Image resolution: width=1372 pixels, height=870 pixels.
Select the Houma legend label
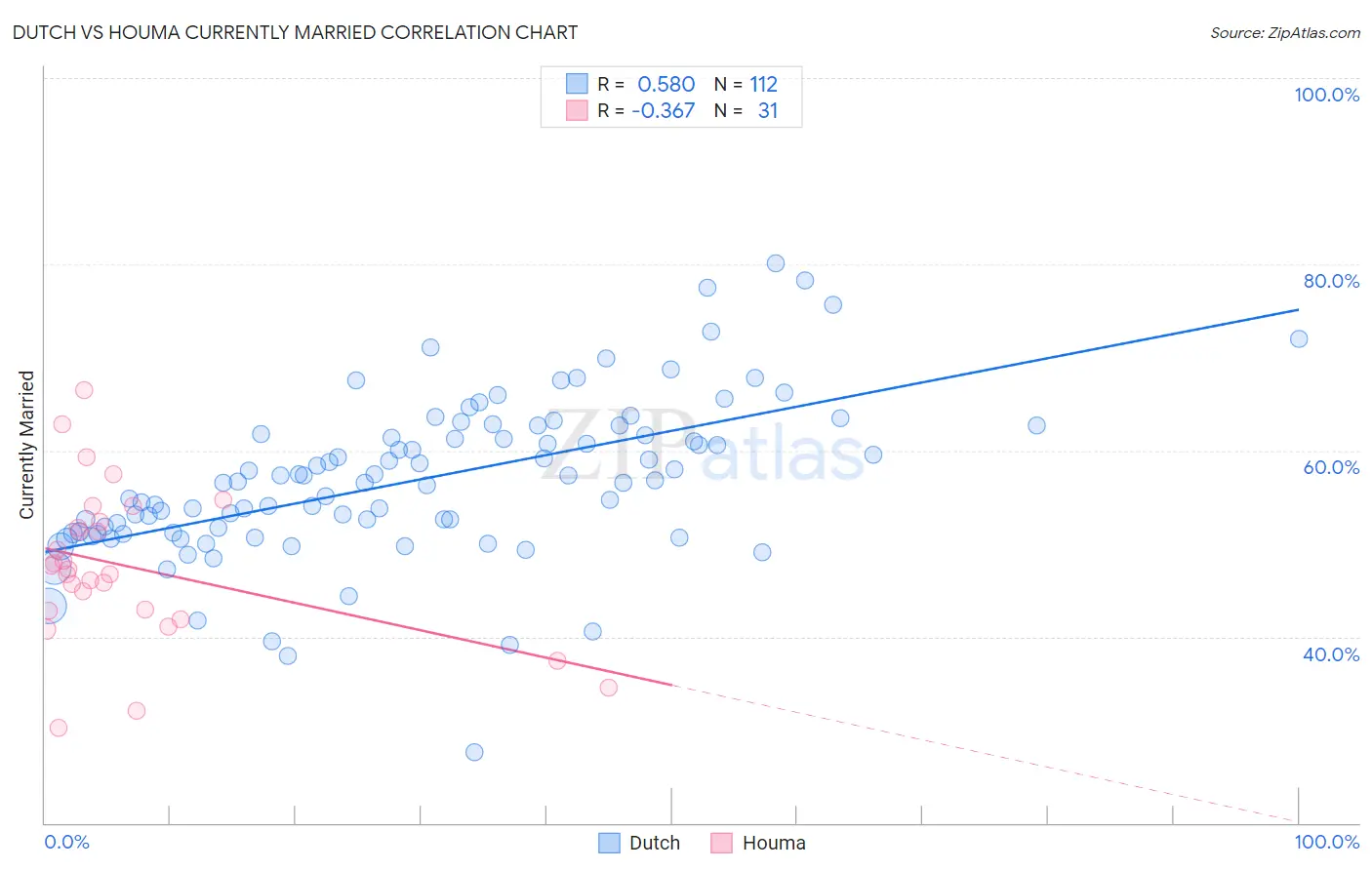click(774, 843)
